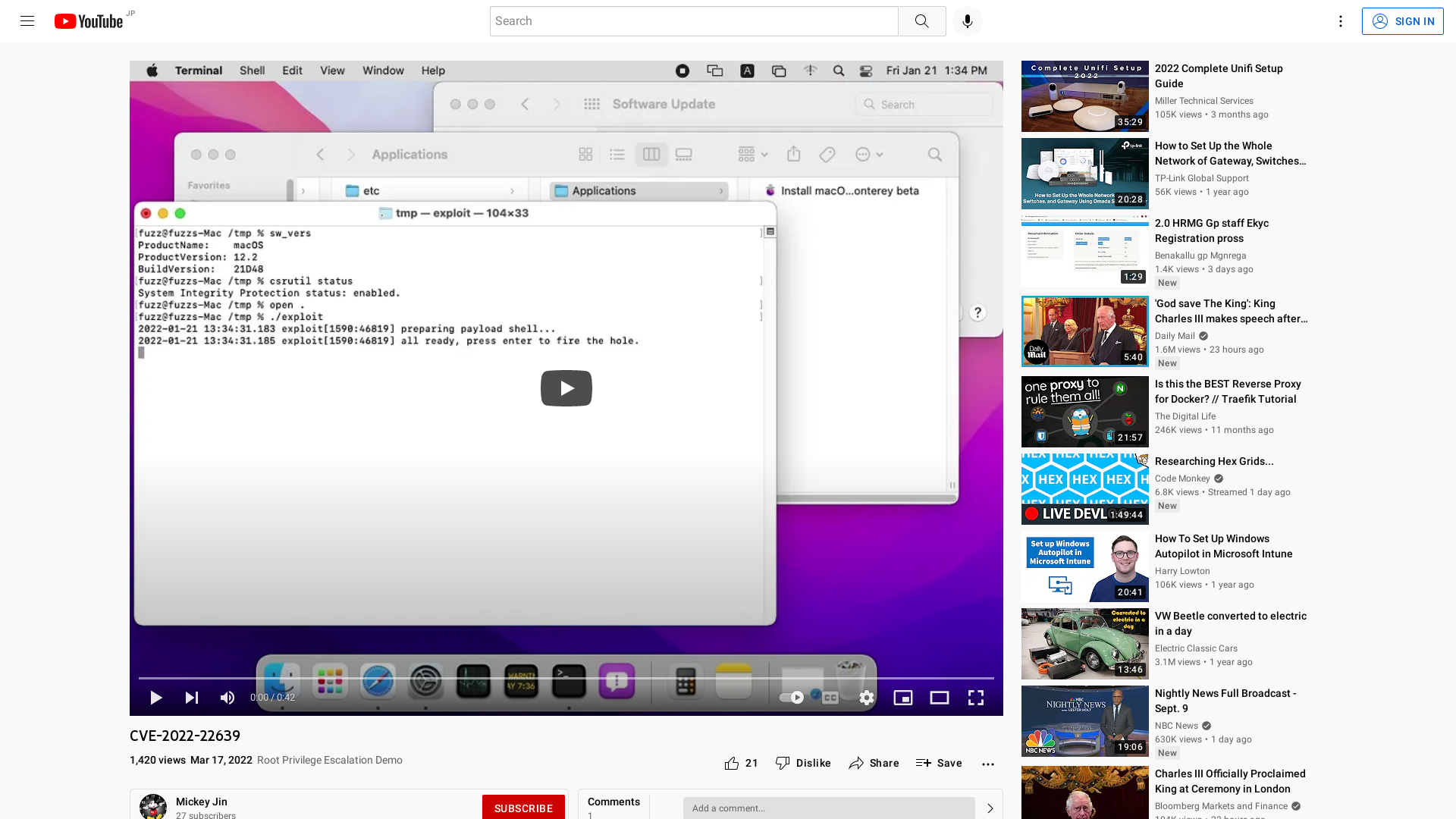Open Windows Autopilot in Intune thumbnail

point(1084,566)
